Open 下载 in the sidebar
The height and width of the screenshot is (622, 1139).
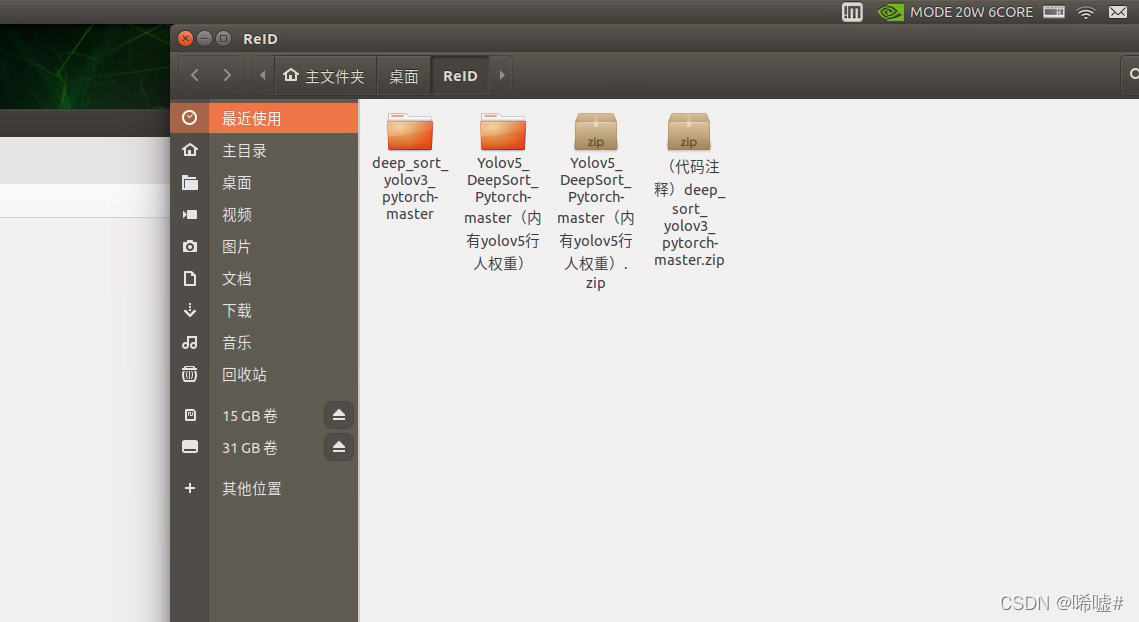(x=237, y=310)
